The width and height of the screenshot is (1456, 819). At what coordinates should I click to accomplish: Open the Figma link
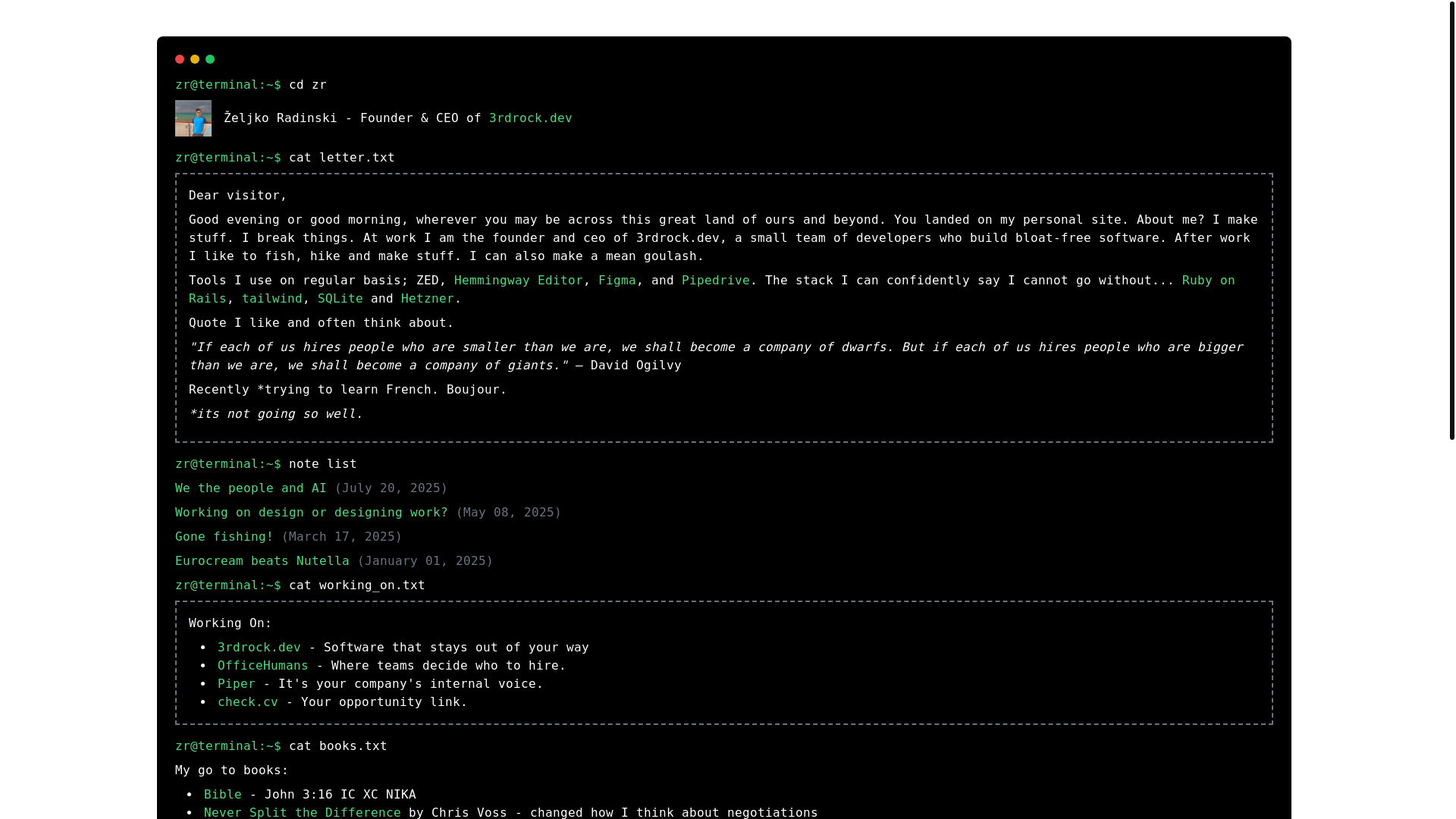click(617, 281)
